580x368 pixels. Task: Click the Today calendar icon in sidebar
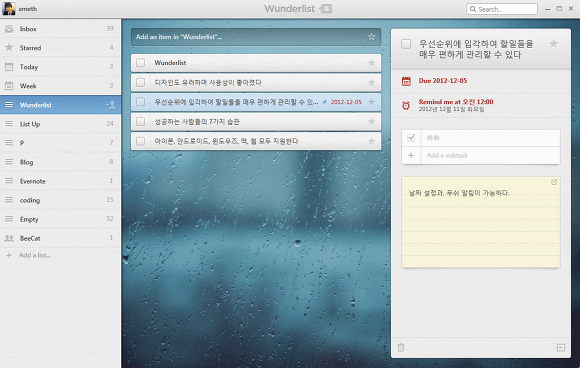click(x=9, y=67)
